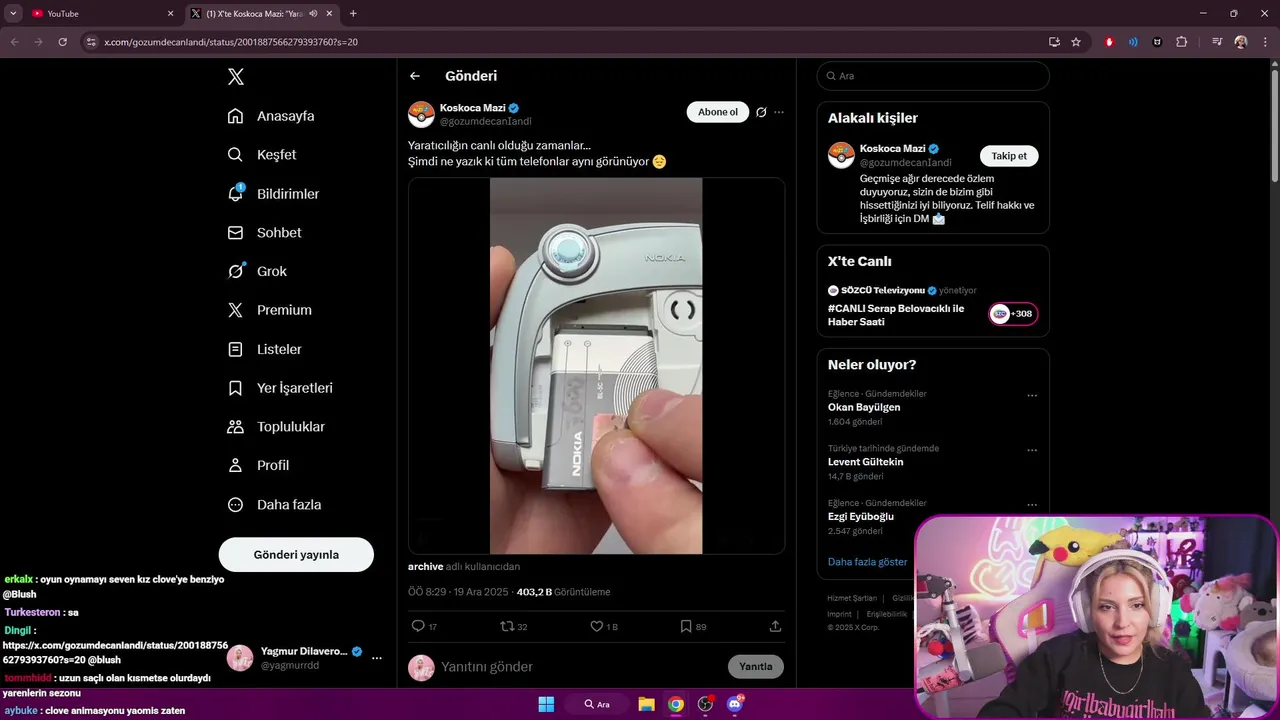Expand the Daha fazla menu
The width and height of the screenshot is (1280, 720).
274,505
